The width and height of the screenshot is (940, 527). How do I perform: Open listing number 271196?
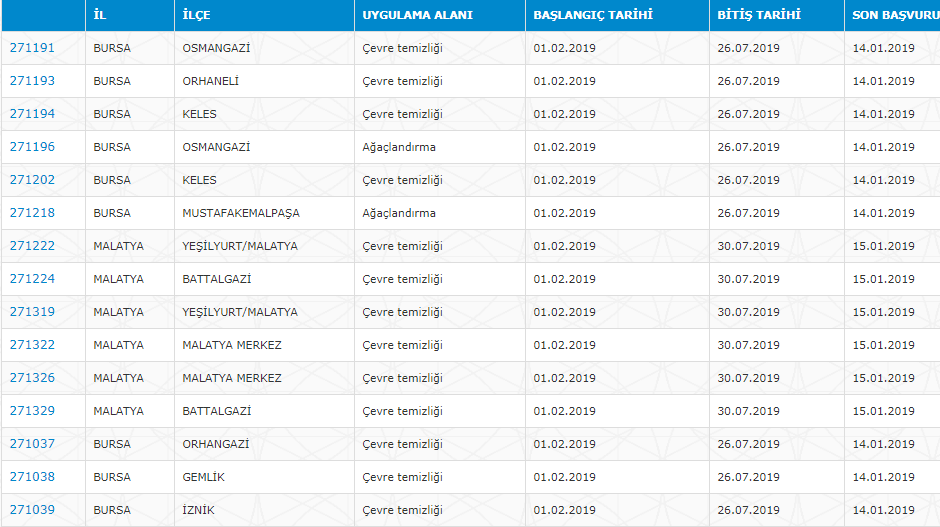pos(32,147)
